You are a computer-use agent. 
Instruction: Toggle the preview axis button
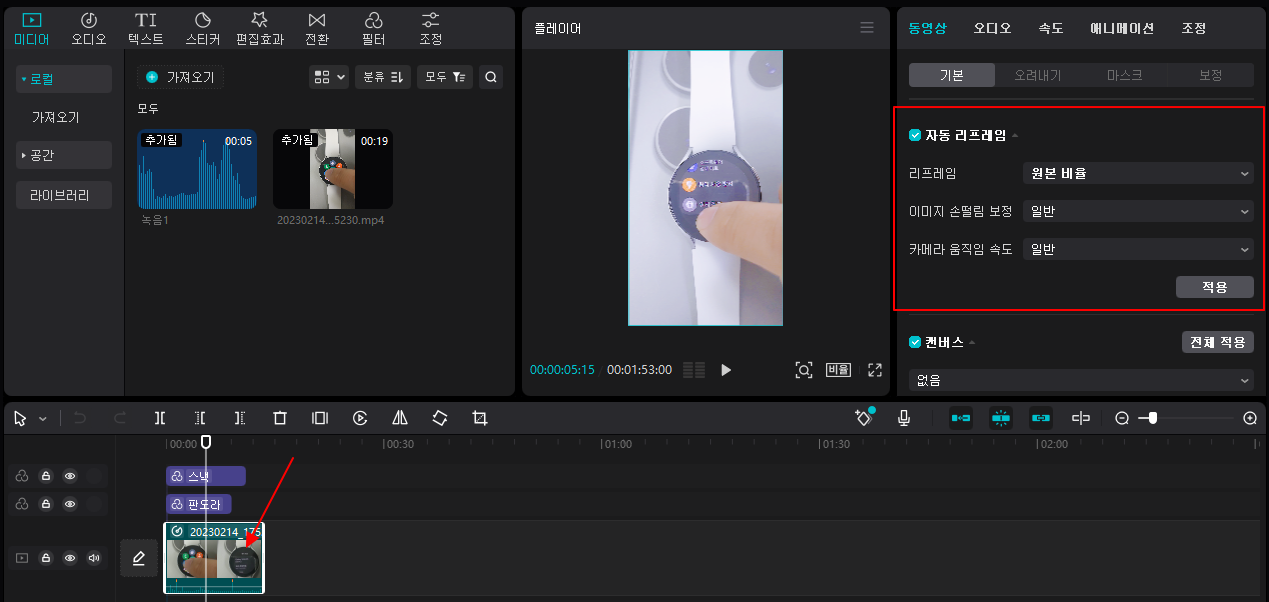point(1081,418)
